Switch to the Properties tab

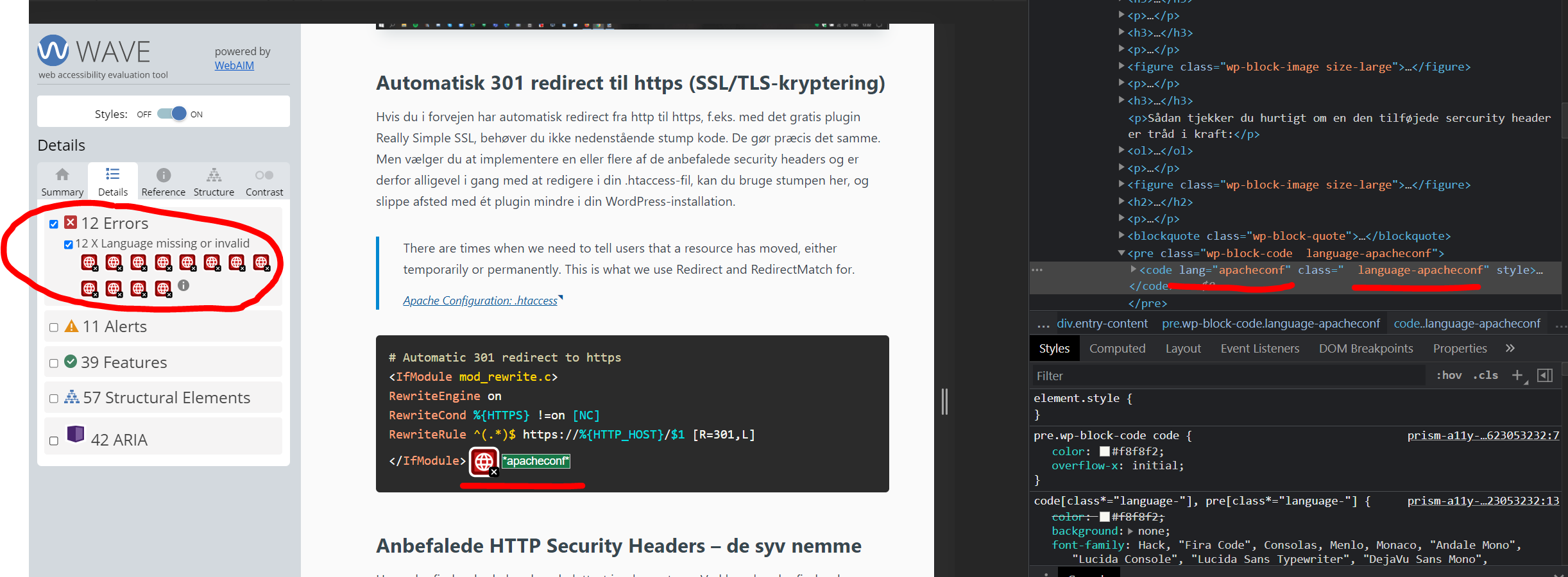coord(1460,348)
